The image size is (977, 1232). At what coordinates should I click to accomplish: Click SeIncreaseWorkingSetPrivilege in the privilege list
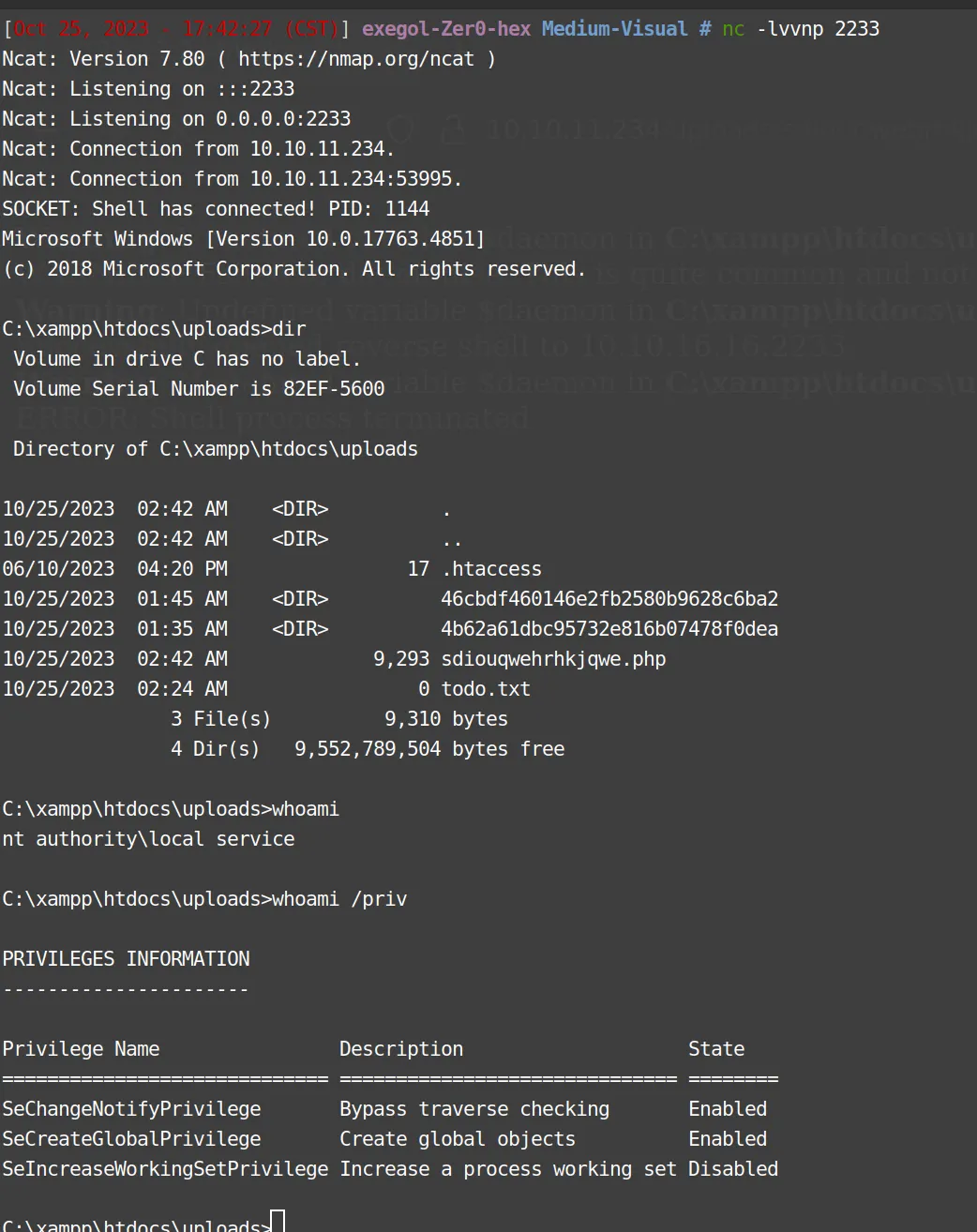pos(165,1169)
